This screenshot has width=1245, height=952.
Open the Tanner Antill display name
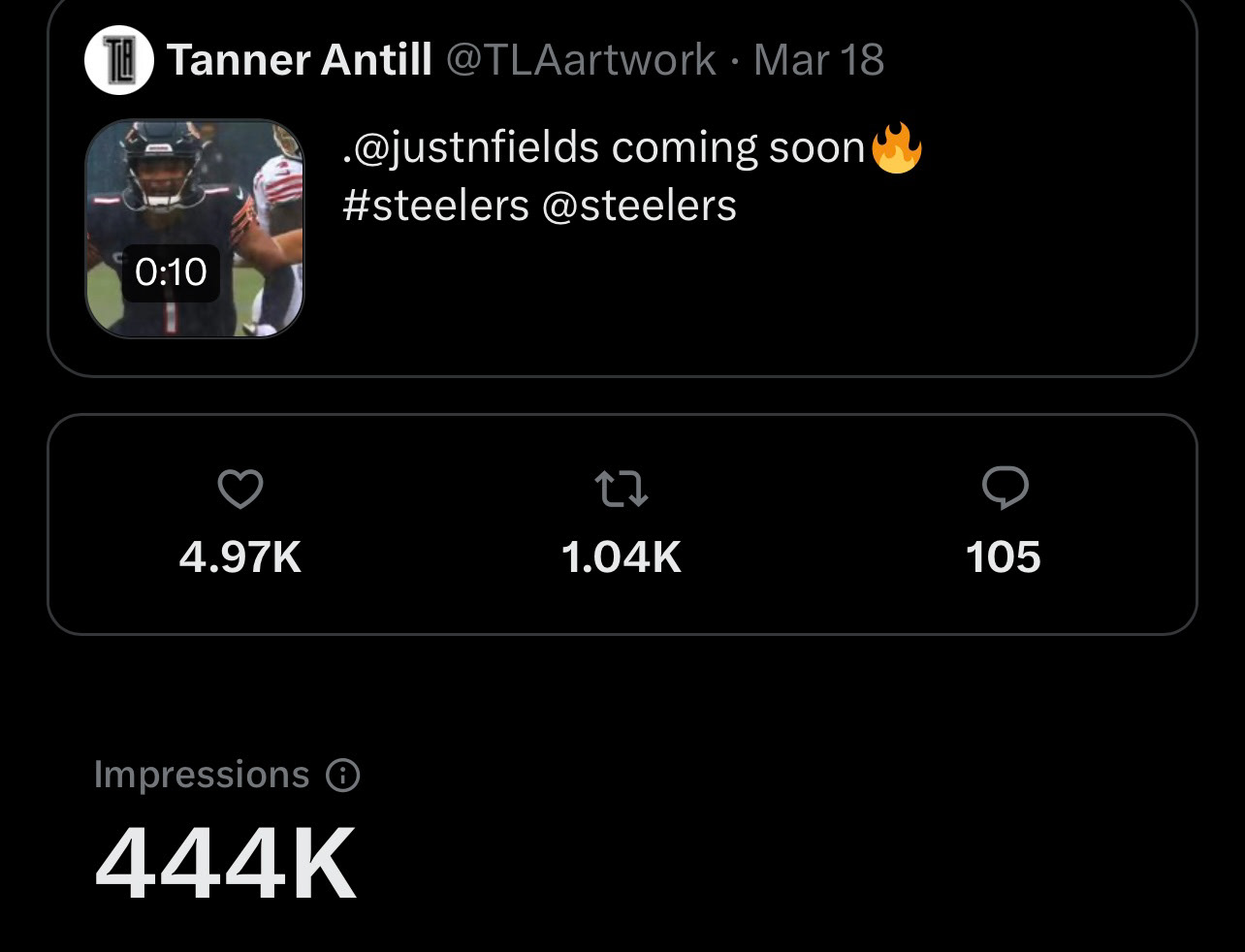[300, 60]
